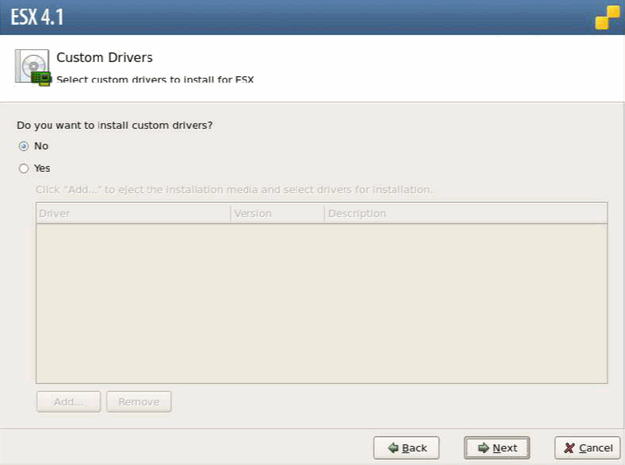
Task: Click the VMware logo in the header
Action: tap(607, 17)
